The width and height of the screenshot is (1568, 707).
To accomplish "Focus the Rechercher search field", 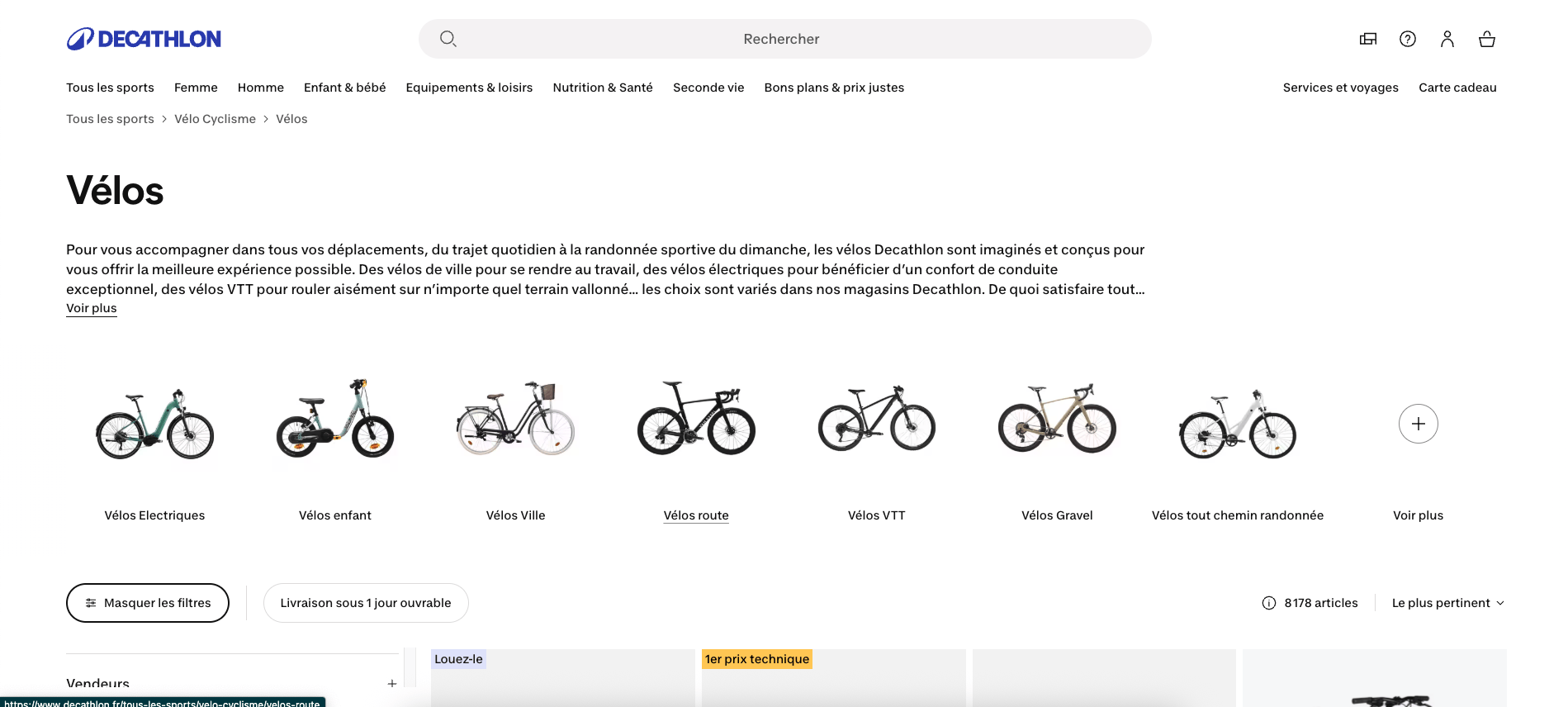I will 785,39.
